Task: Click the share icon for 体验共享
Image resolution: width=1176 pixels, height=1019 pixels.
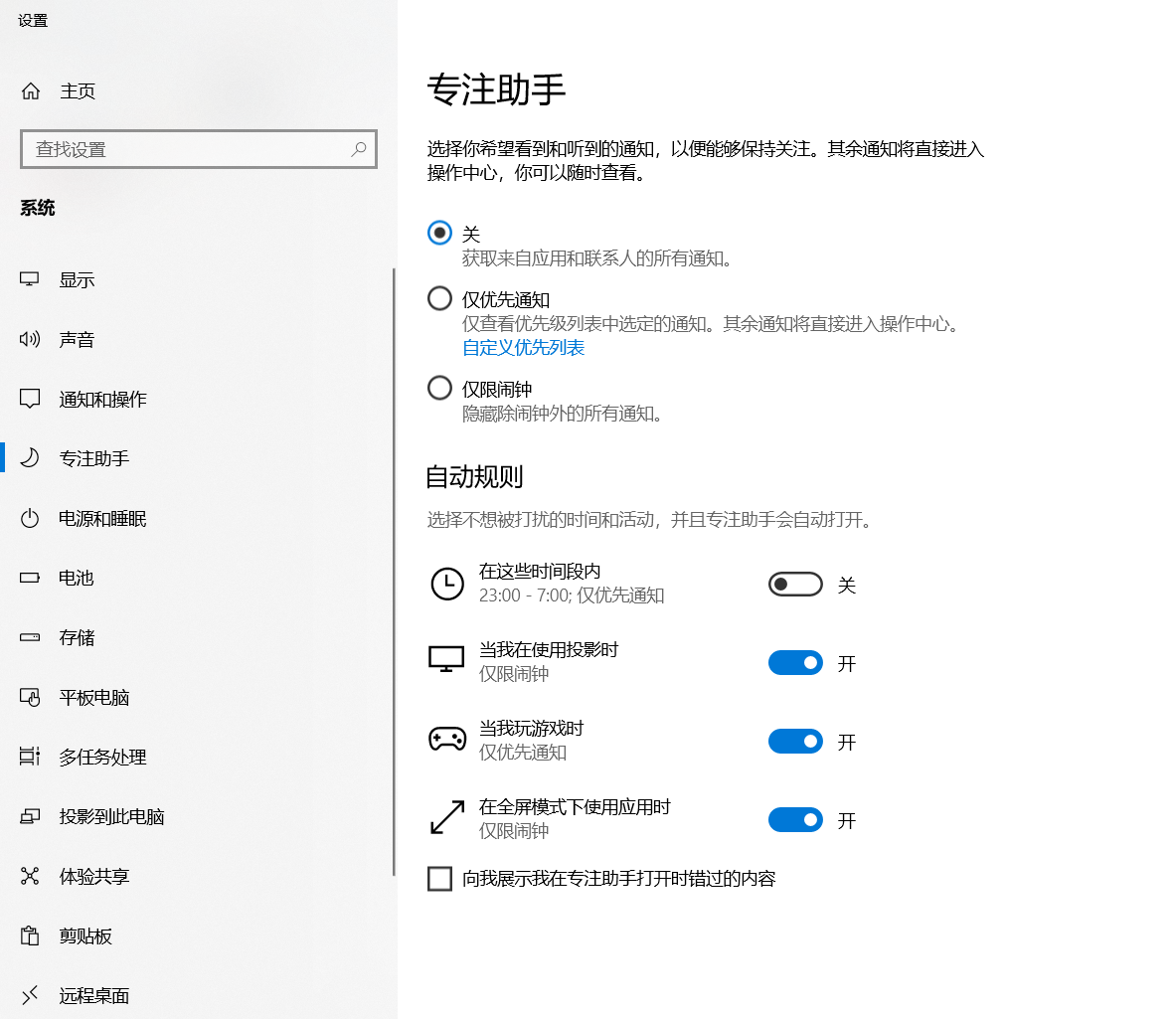Action: click(x=29, y=876)
